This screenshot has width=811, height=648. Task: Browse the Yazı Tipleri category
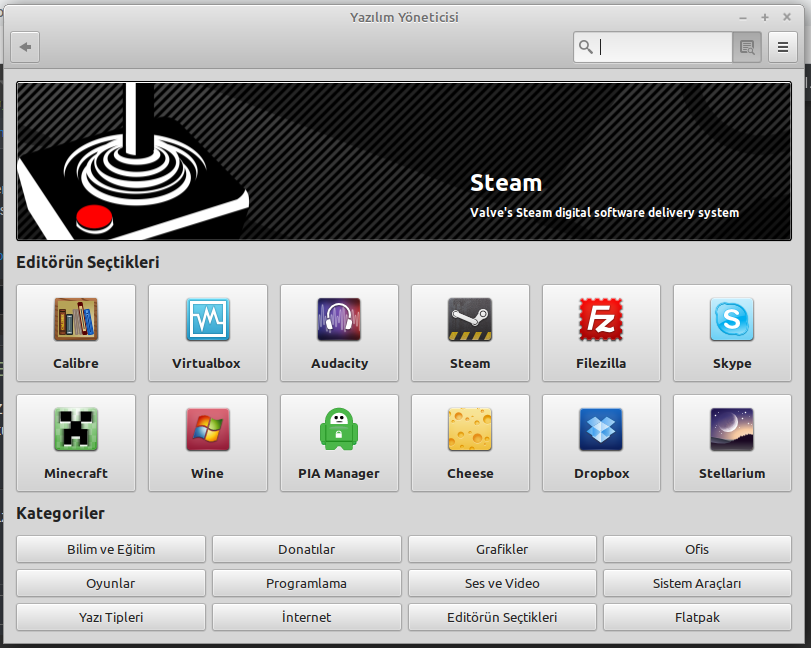point(111,617)
